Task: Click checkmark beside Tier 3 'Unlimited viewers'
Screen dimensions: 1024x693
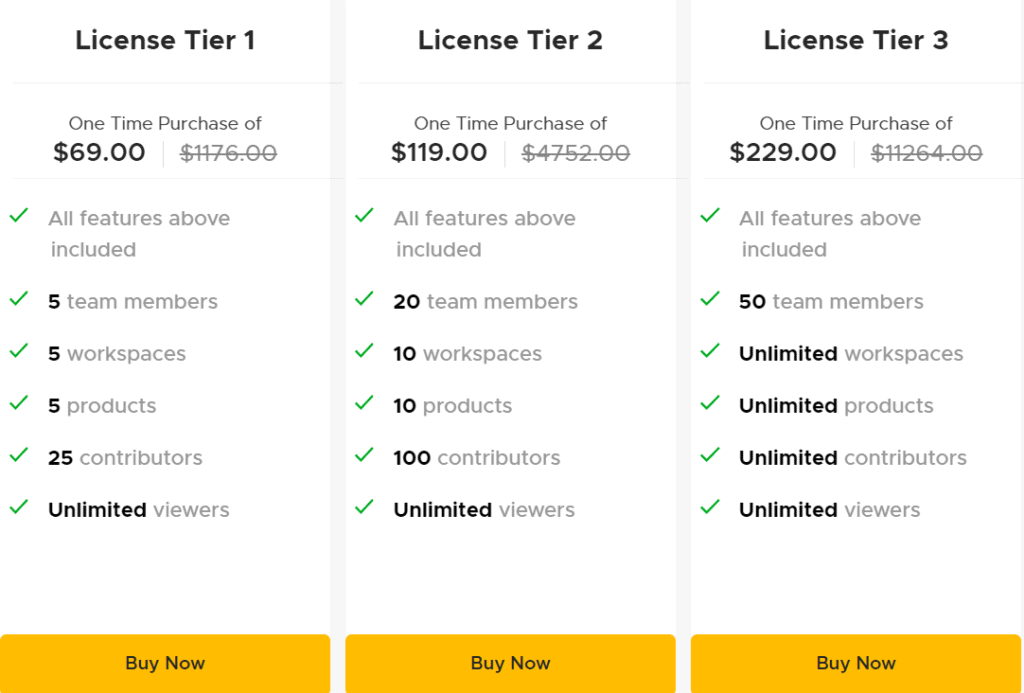Action: [710, 507]
